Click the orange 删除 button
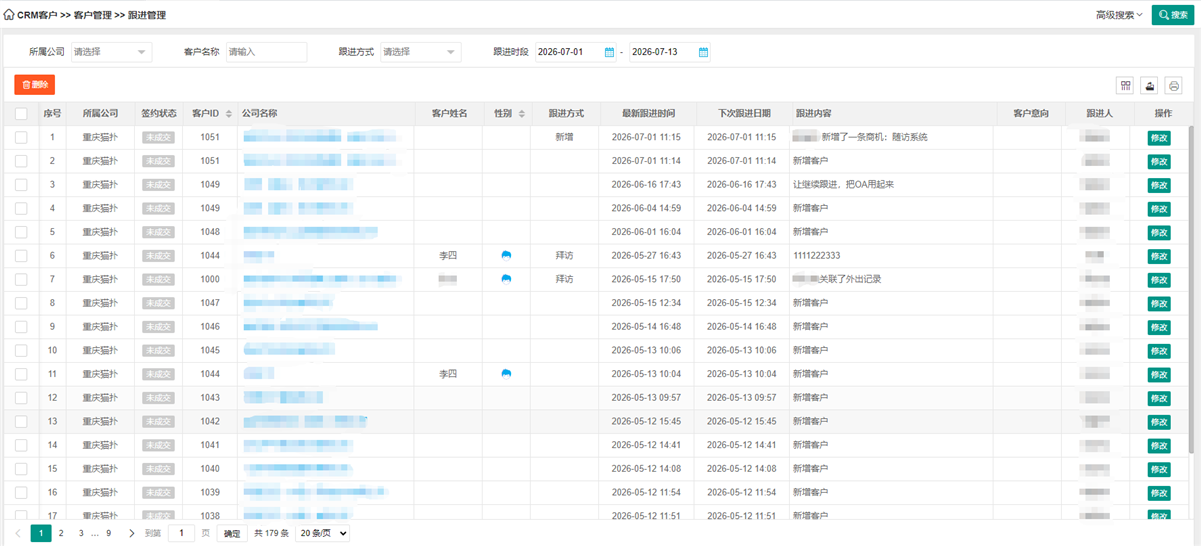The height and width of the screenshot is (546, 1201). point(35,85)
